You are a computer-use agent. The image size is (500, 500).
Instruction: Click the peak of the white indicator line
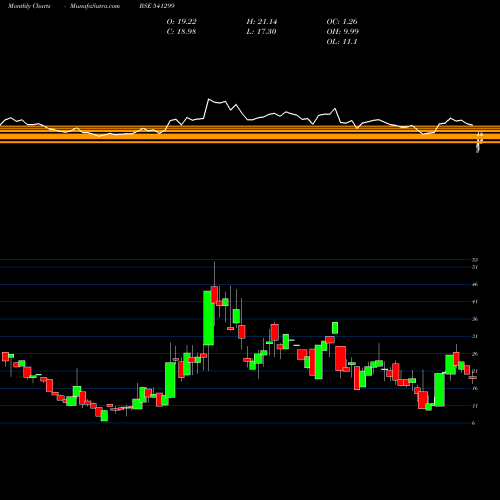click(209, 99)
